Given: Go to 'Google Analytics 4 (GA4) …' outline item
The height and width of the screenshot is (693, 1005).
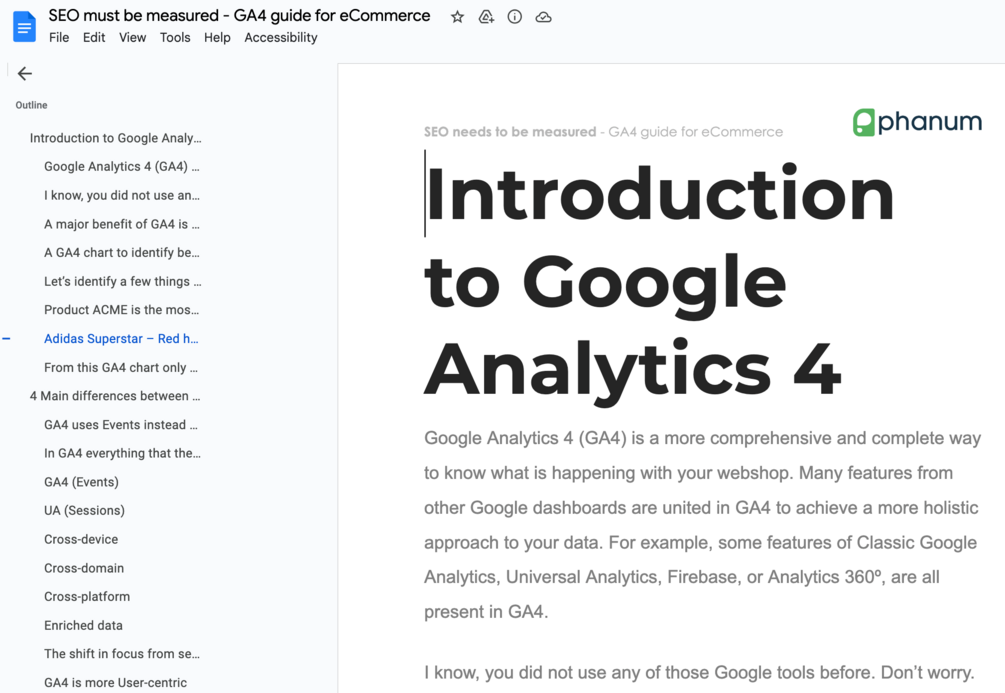Looking at the screenshot, I should point(122,167).
